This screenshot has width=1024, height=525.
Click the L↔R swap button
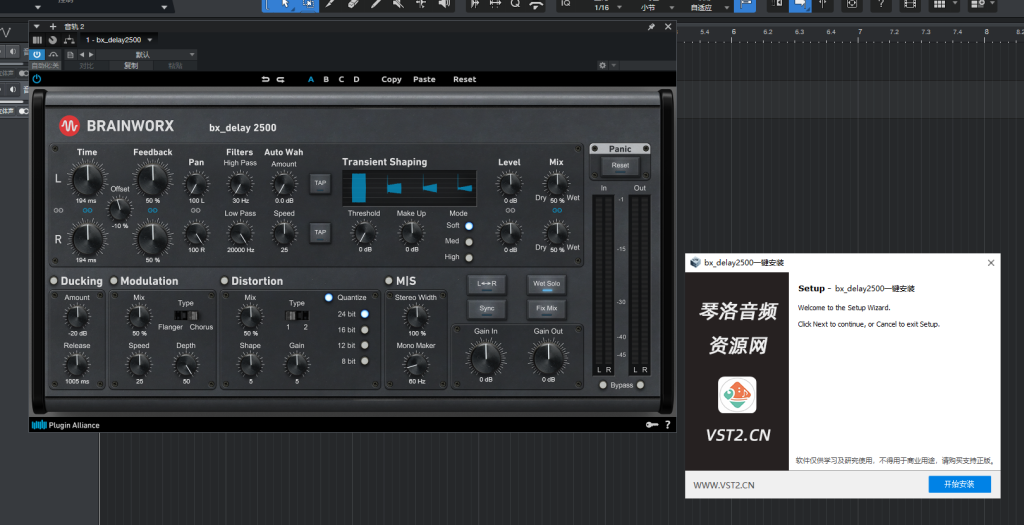tap(487, 284)
